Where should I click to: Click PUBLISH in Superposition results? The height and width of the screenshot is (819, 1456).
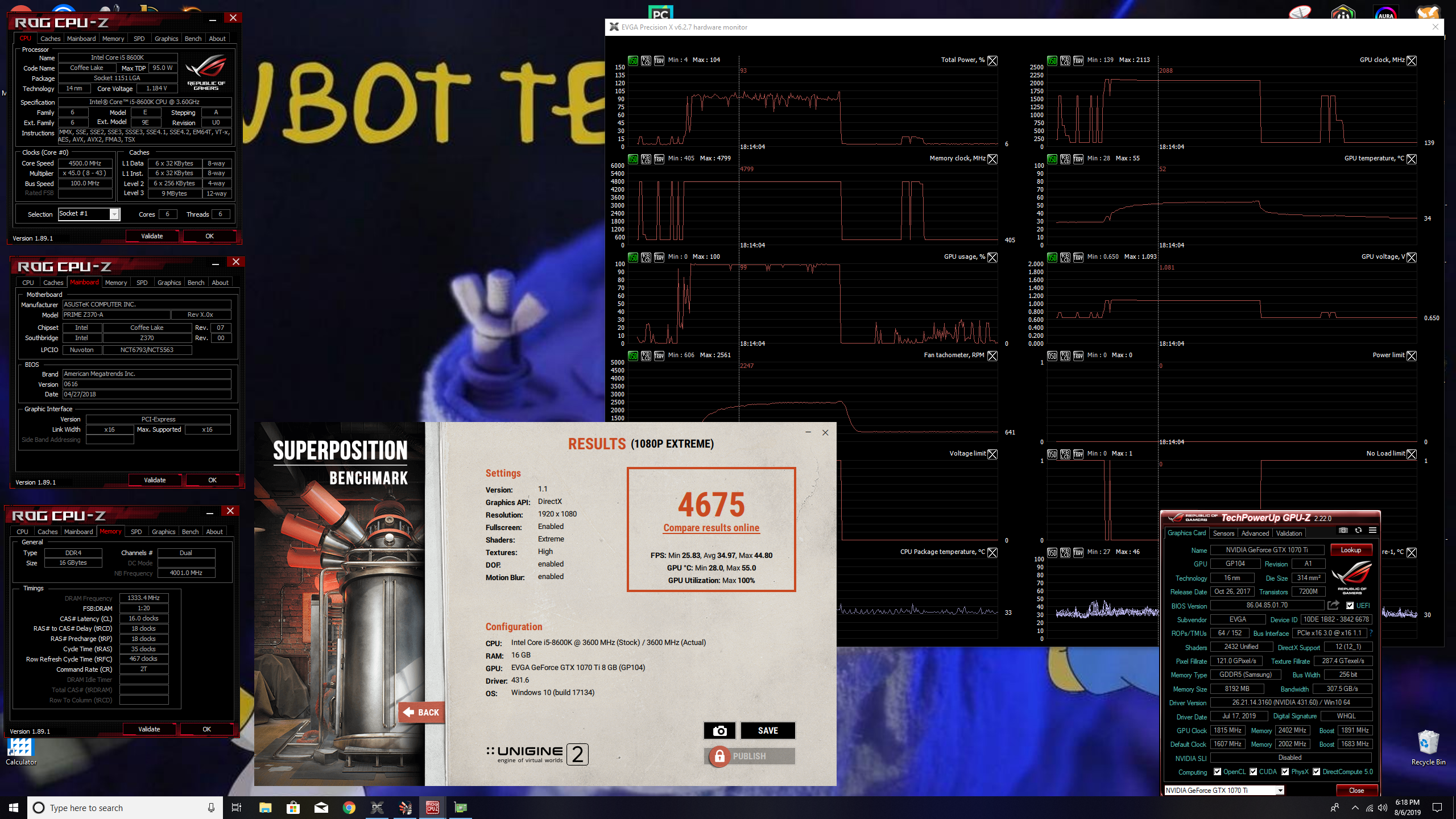pyautogui.click(x=749, y=756)
